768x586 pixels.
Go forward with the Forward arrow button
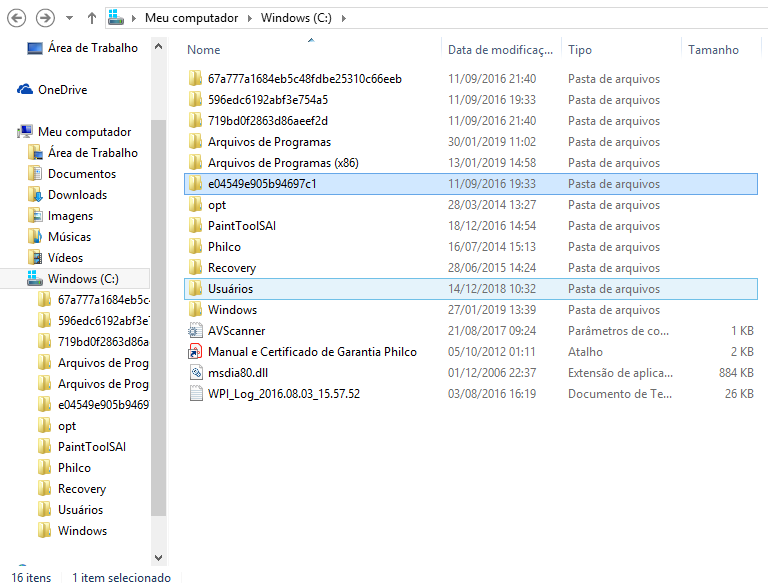[45, 18]
